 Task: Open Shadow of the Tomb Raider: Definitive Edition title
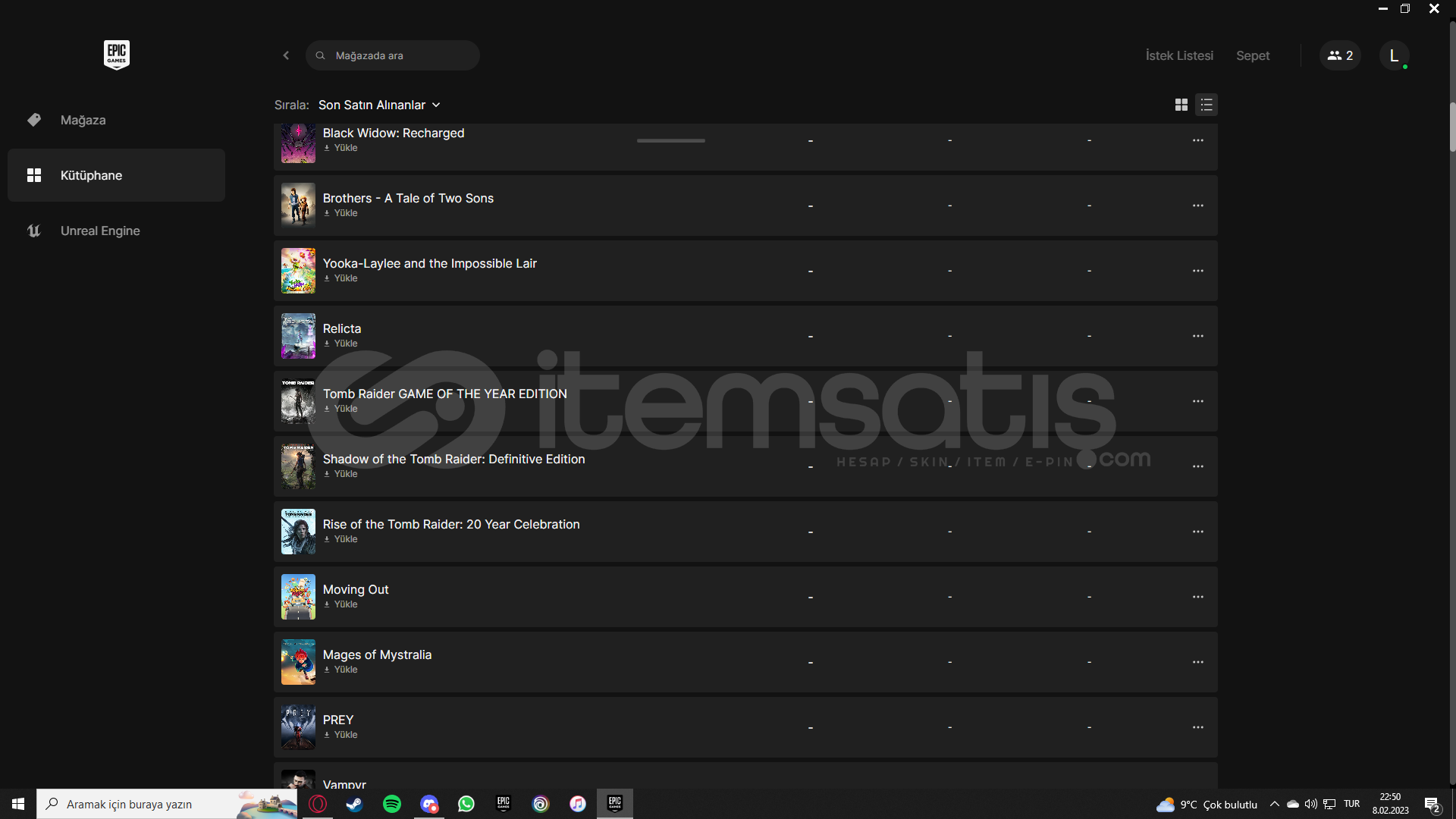(453, 459)
